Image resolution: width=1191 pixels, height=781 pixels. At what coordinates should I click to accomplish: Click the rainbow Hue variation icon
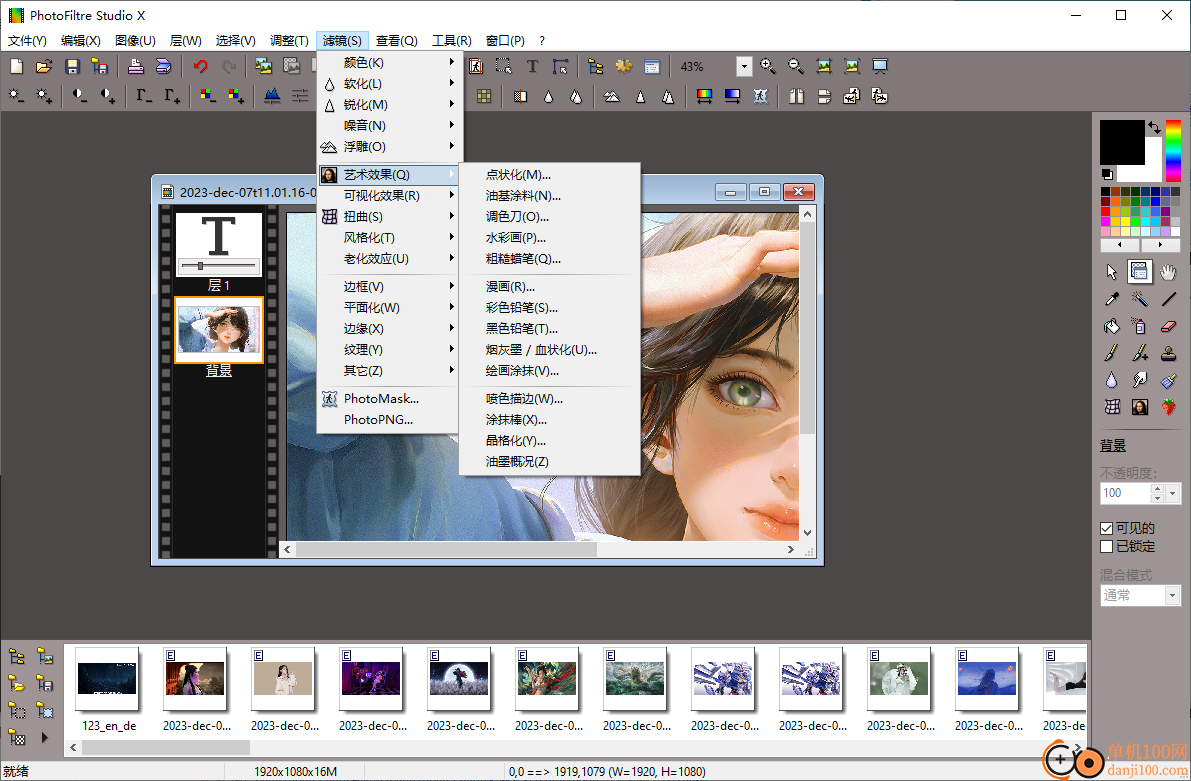(704, 96)
